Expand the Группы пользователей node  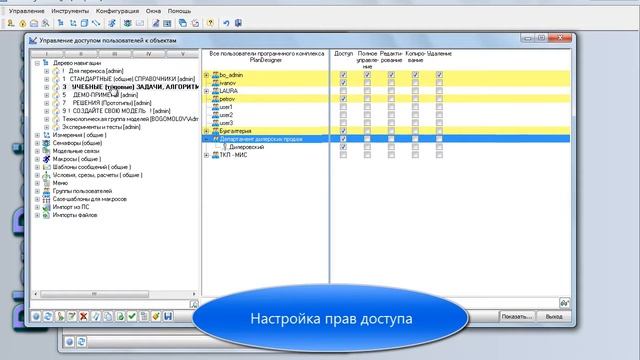37,191
